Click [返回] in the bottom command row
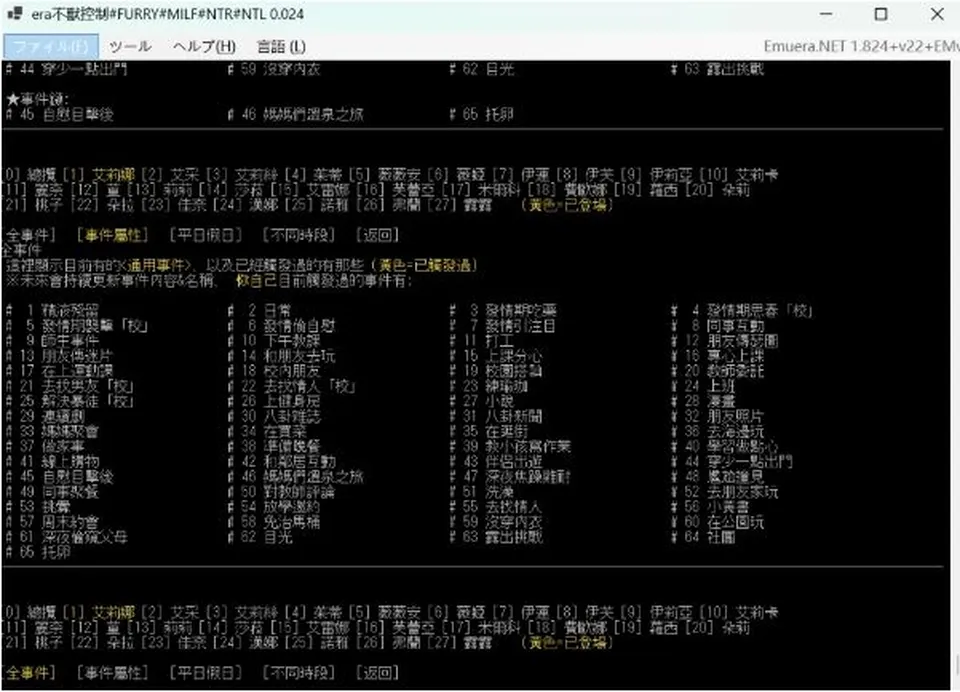Image resolution: width=960 pixels, height=692 pixels. point(377,672)
